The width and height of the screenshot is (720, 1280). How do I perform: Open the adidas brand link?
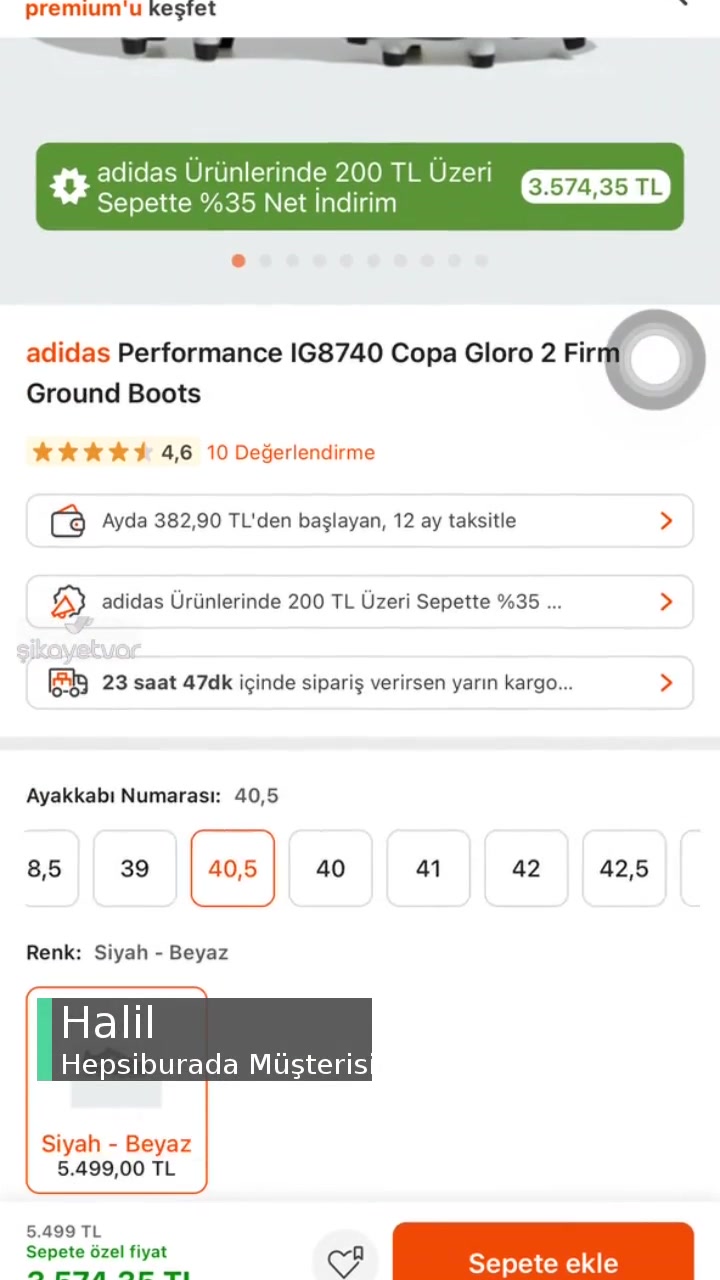(68, 353)
